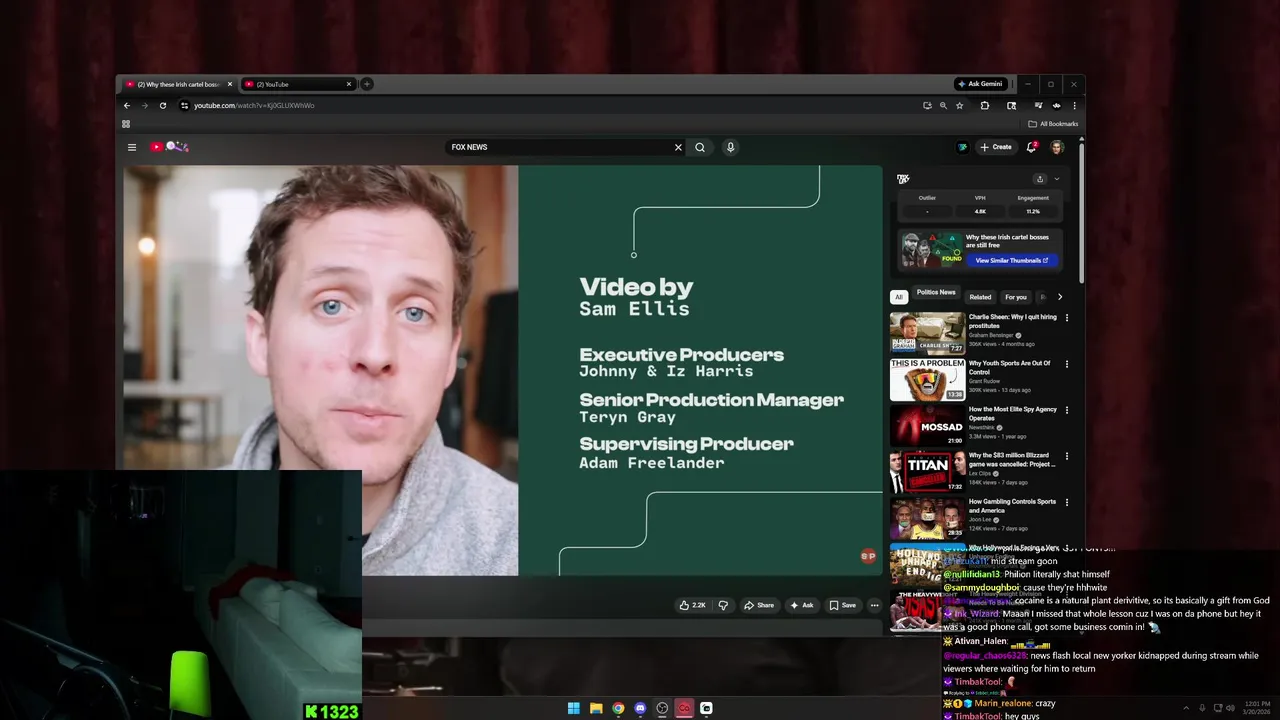This screenshot has width=1280, height=720.
Task: Open the YouTube hamburger guide menu
Action: coord(131,147)
